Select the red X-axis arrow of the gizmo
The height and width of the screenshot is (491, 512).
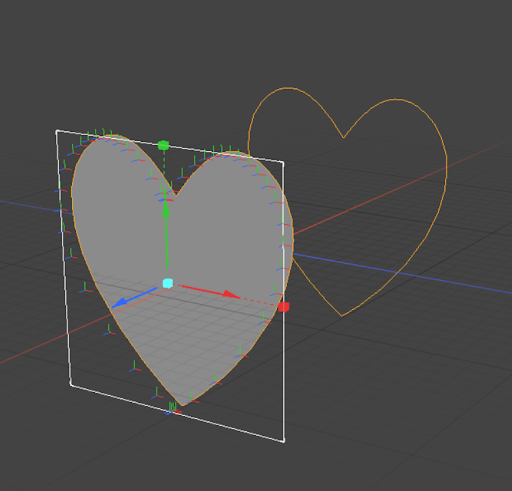tap(210, 291)
